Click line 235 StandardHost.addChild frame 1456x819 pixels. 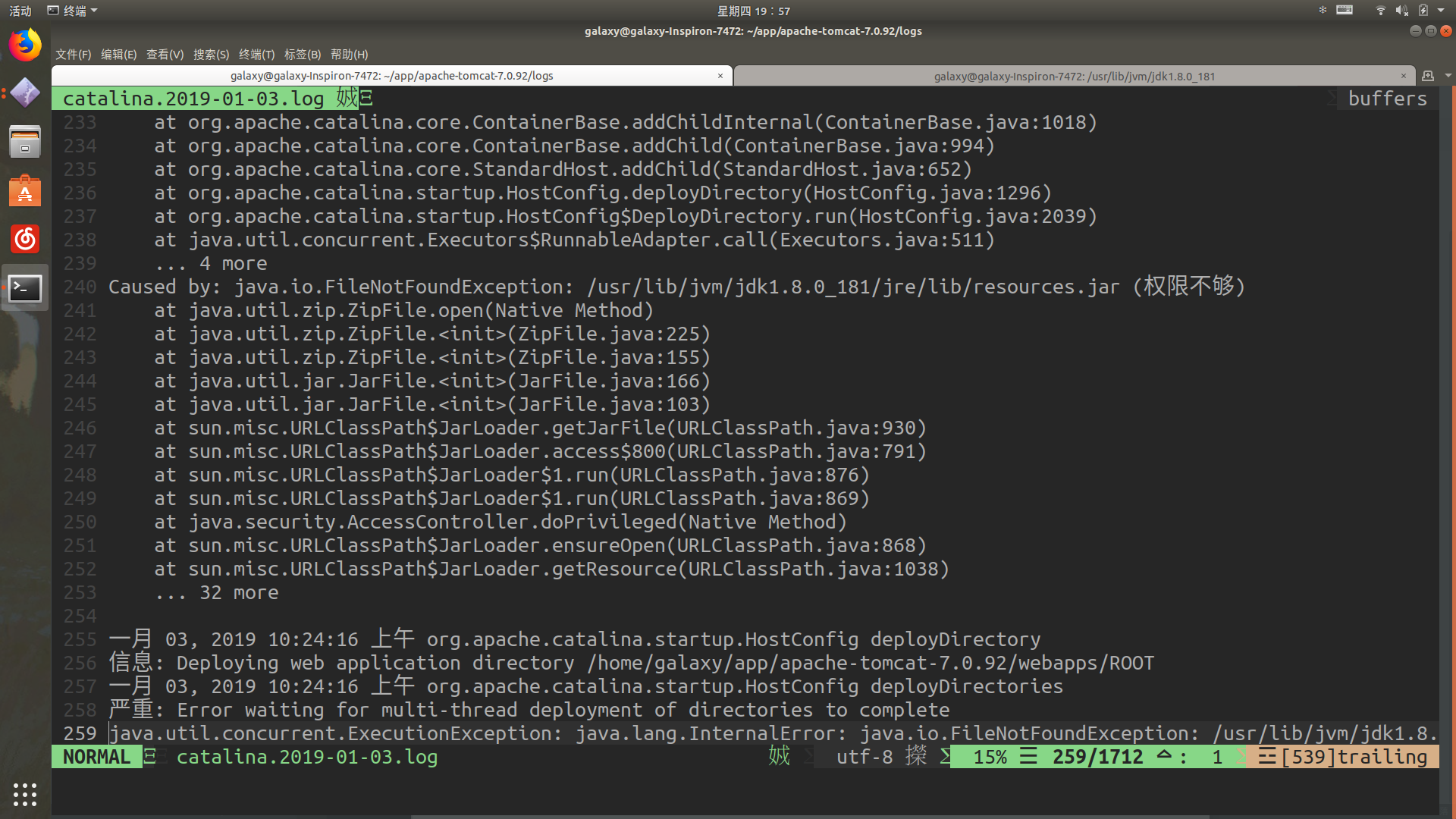tap(563, 169)
